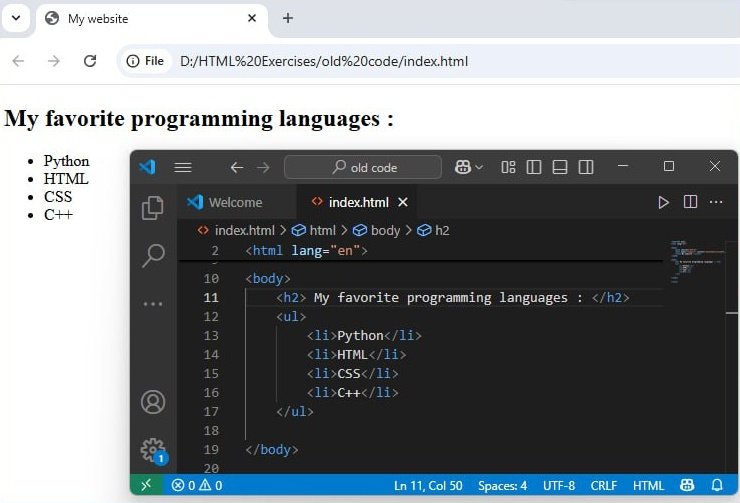Switch to the Welcome tab

pyautogui.click(x=237, y=202)
